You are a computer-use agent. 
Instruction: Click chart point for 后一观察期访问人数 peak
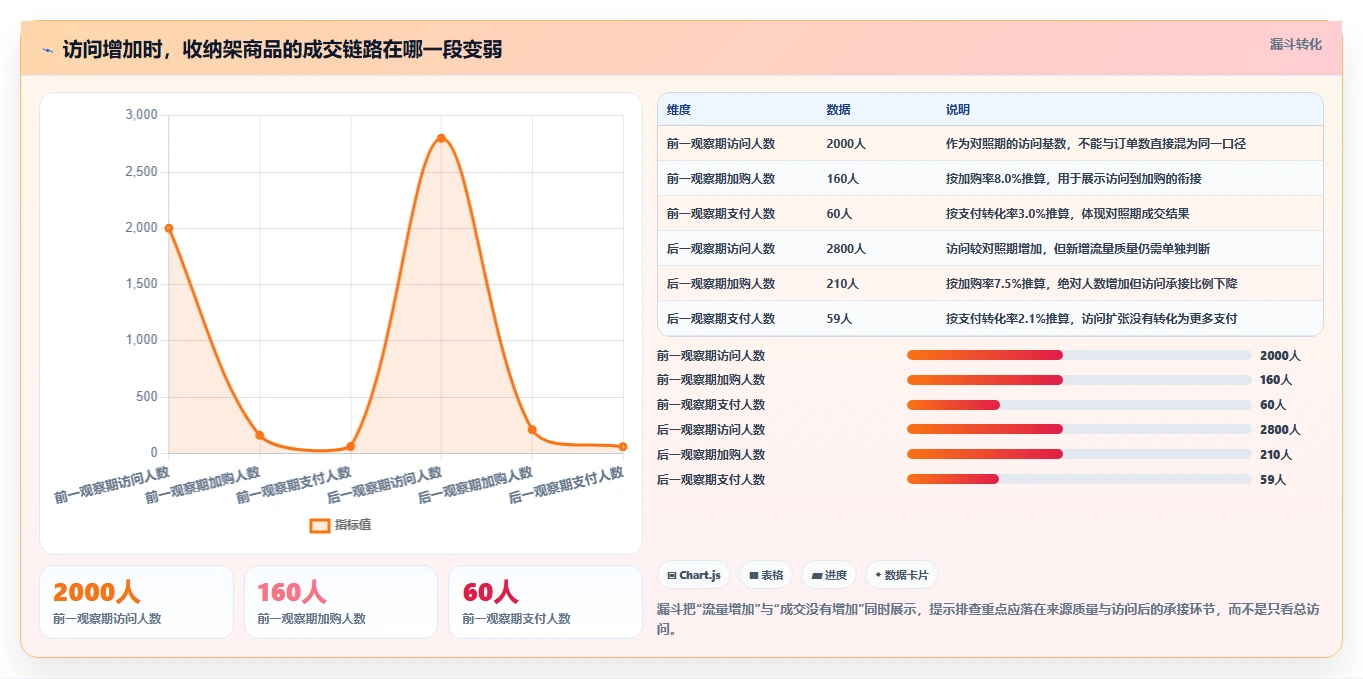(x=441, y=138)
